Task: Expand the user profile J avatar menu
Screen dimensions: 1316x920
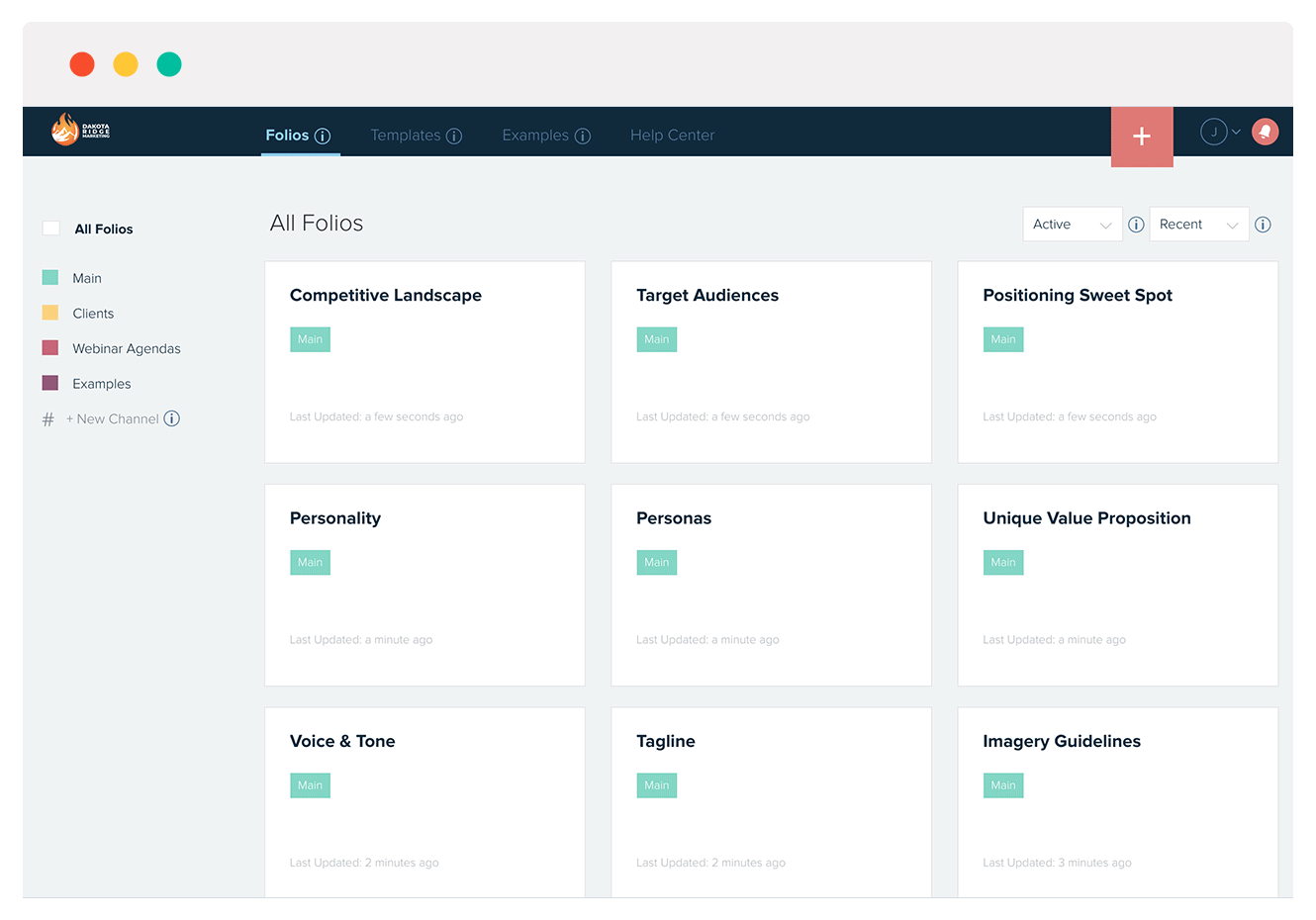Action: pyautogui.click(x=1215, y=131)
